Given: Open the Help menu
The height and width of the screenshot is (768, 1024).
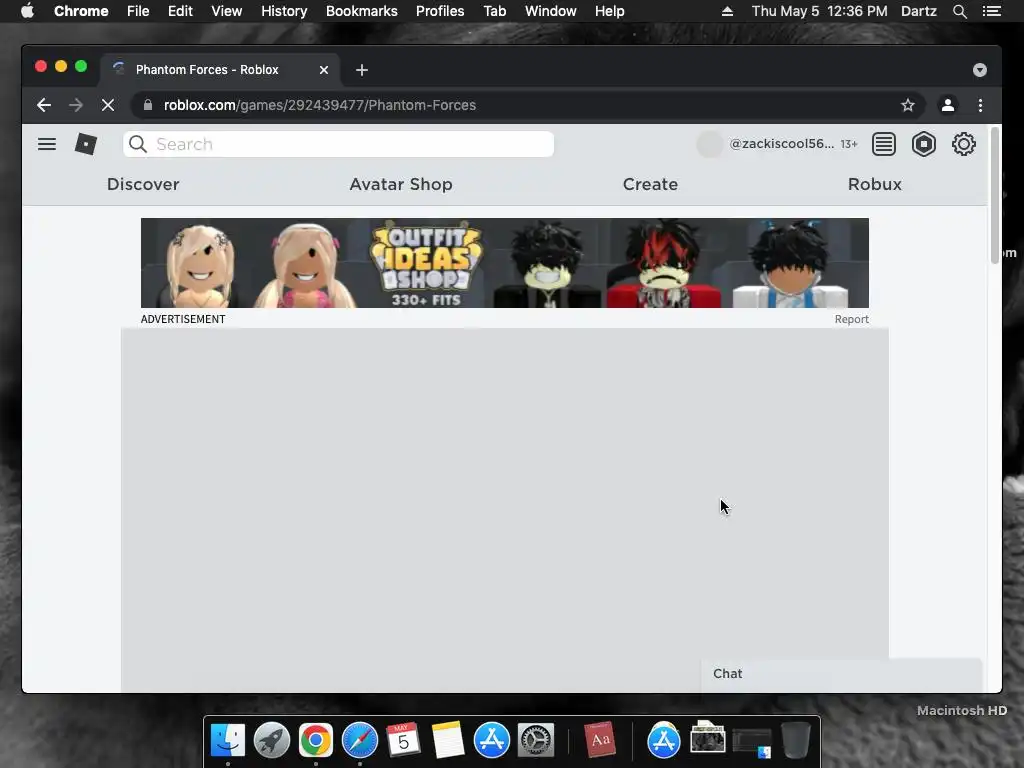Looking at the screenshot, I should (609, 11).
